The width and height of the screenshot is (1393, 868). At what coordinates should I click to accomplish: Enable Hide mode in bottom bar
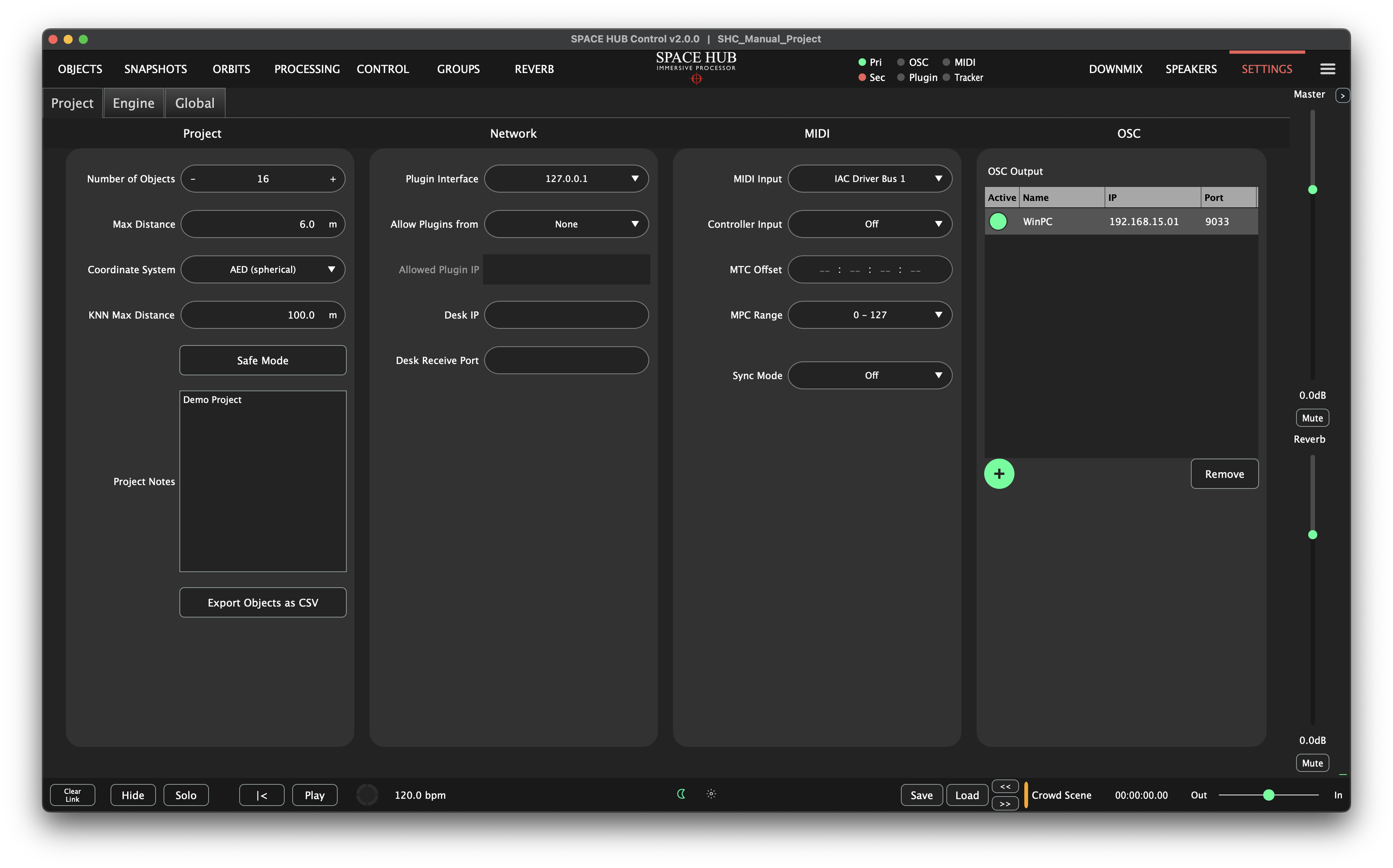[x=132, y=795]
